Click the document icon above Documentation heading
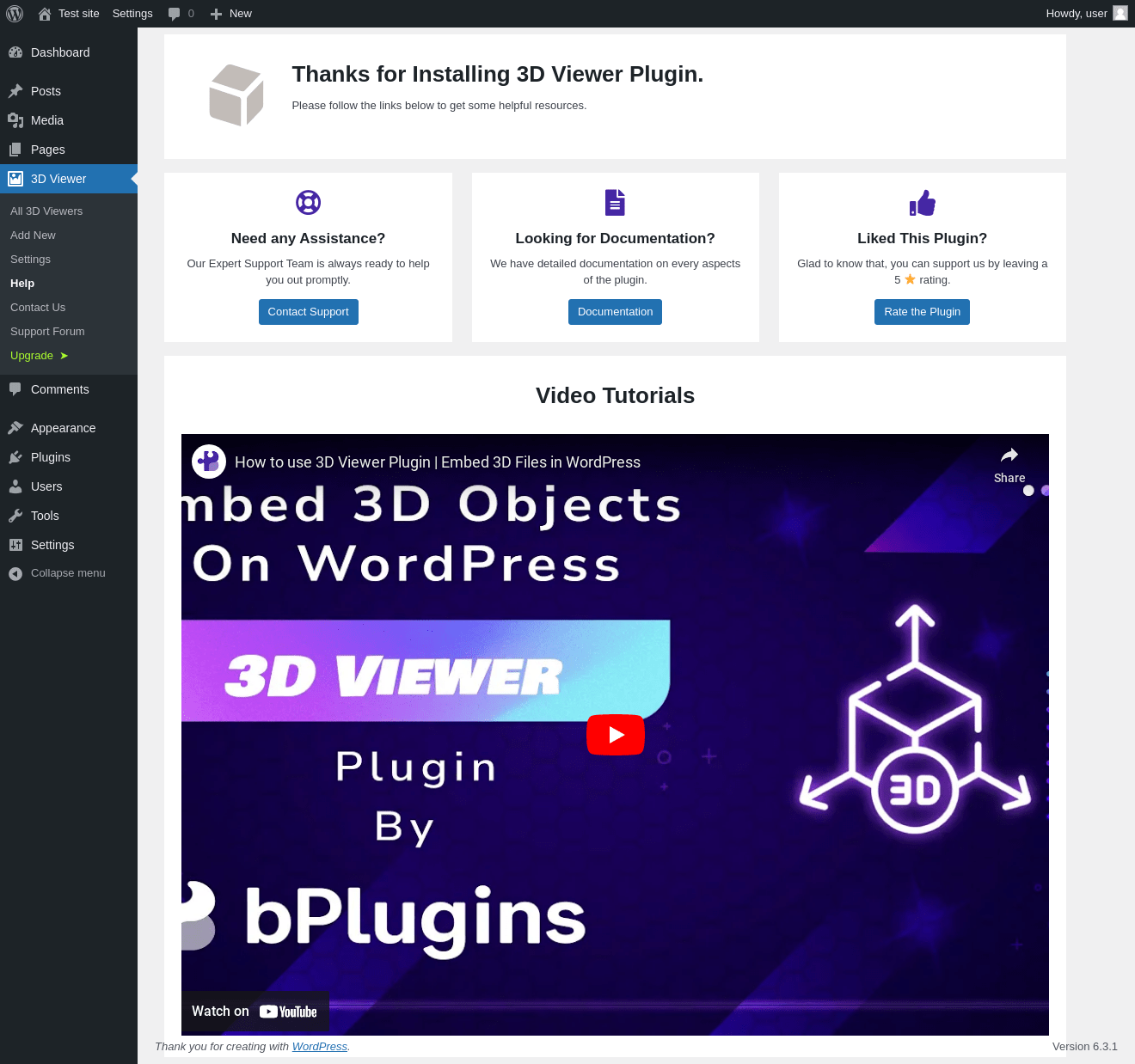1135x1064 pixels. pyautogui.click(x=615, y=202)
